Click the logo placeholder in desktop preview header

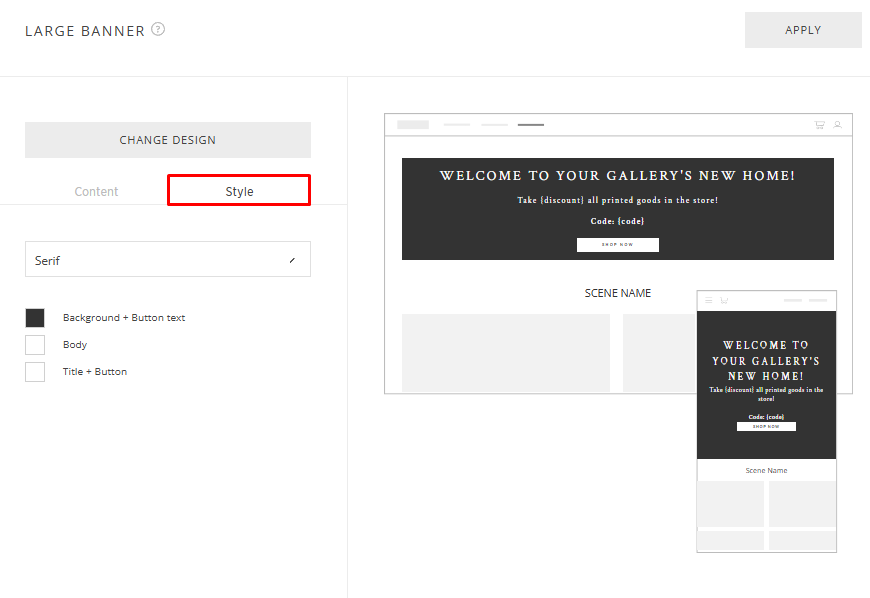point(413,125)
